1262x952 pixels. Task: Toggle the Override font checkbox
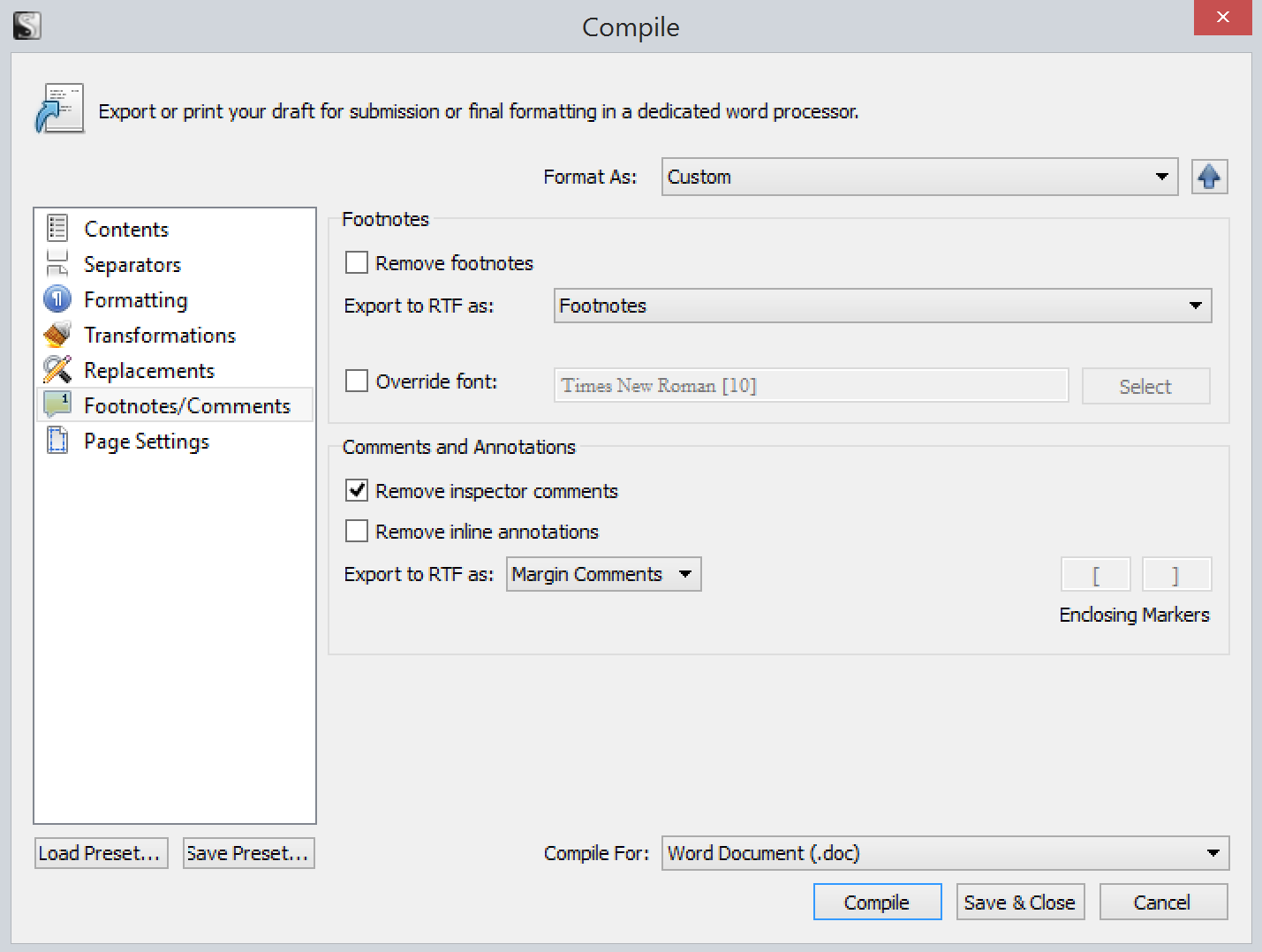coord(357,381)
